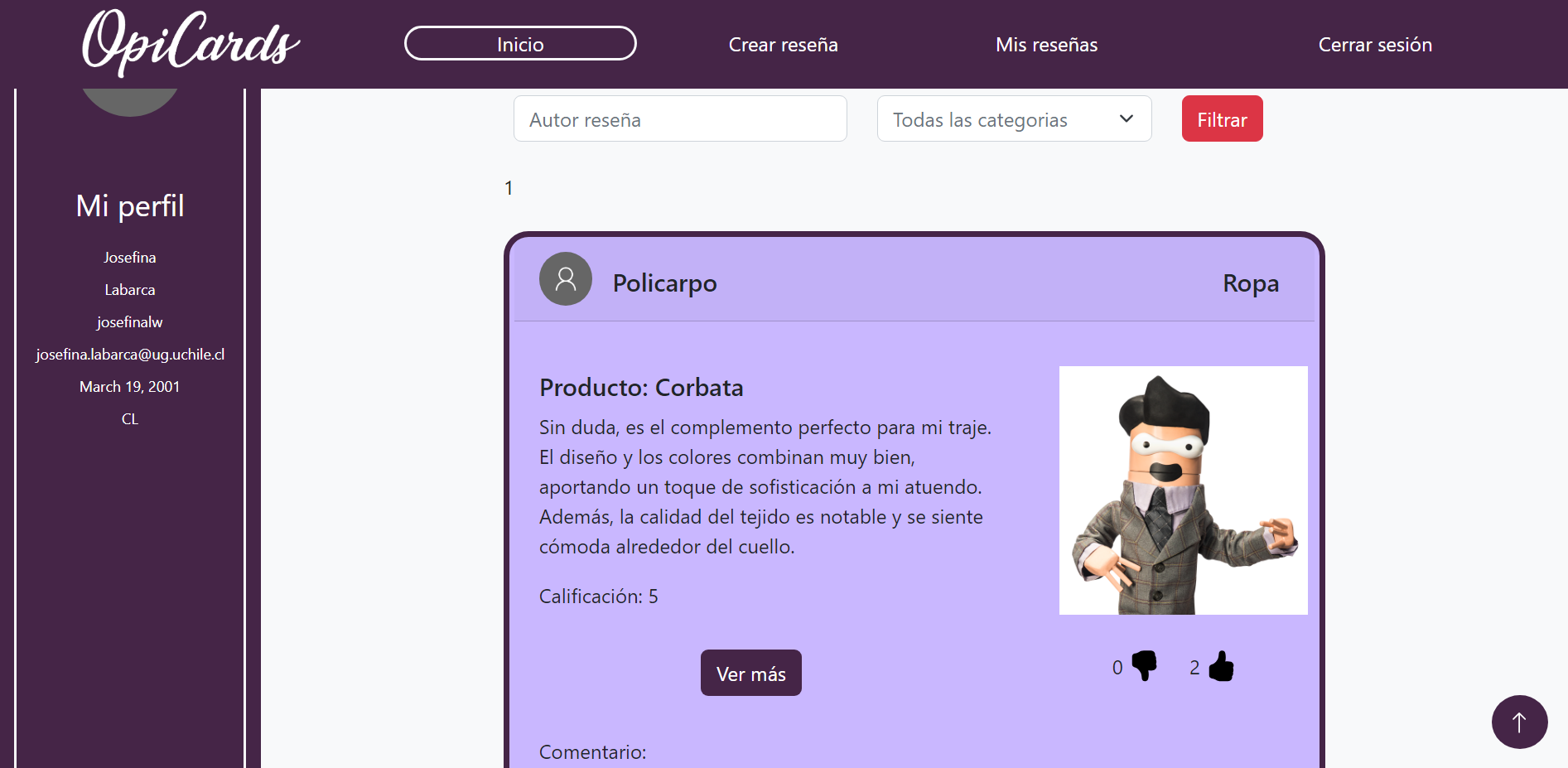
Task: Click the username josefinalw in profile
Action: click(x=130, y=322)
